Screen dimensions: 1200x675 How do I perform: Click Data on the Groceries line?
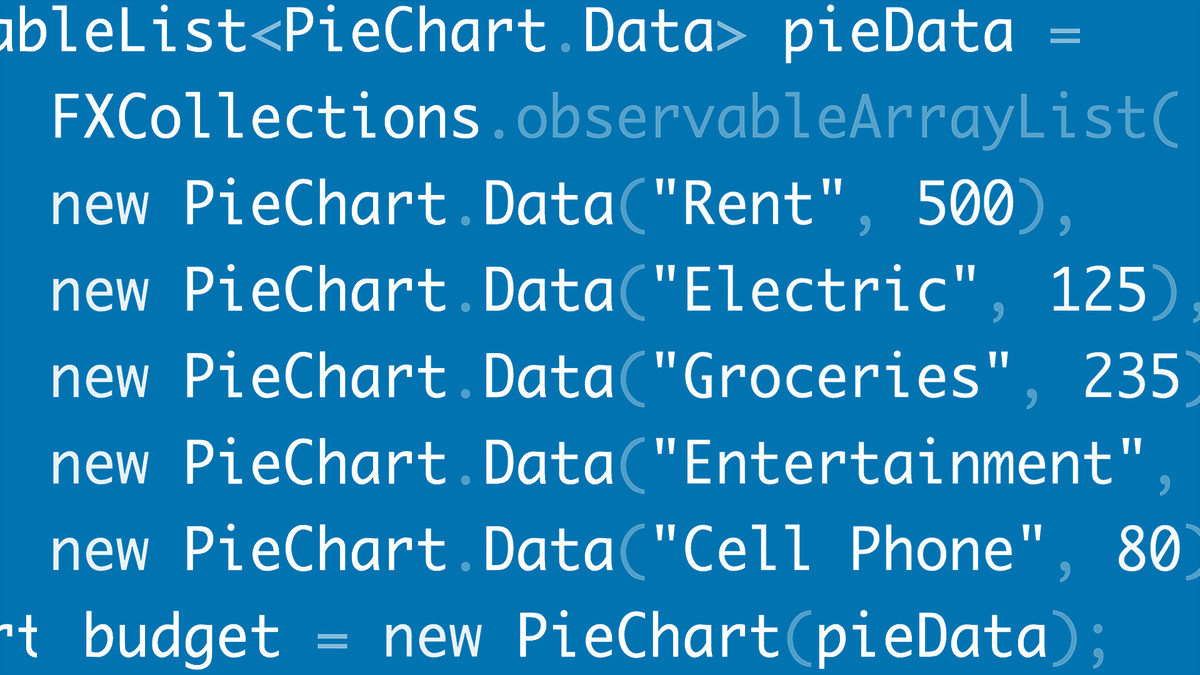[x=549, y=377]
